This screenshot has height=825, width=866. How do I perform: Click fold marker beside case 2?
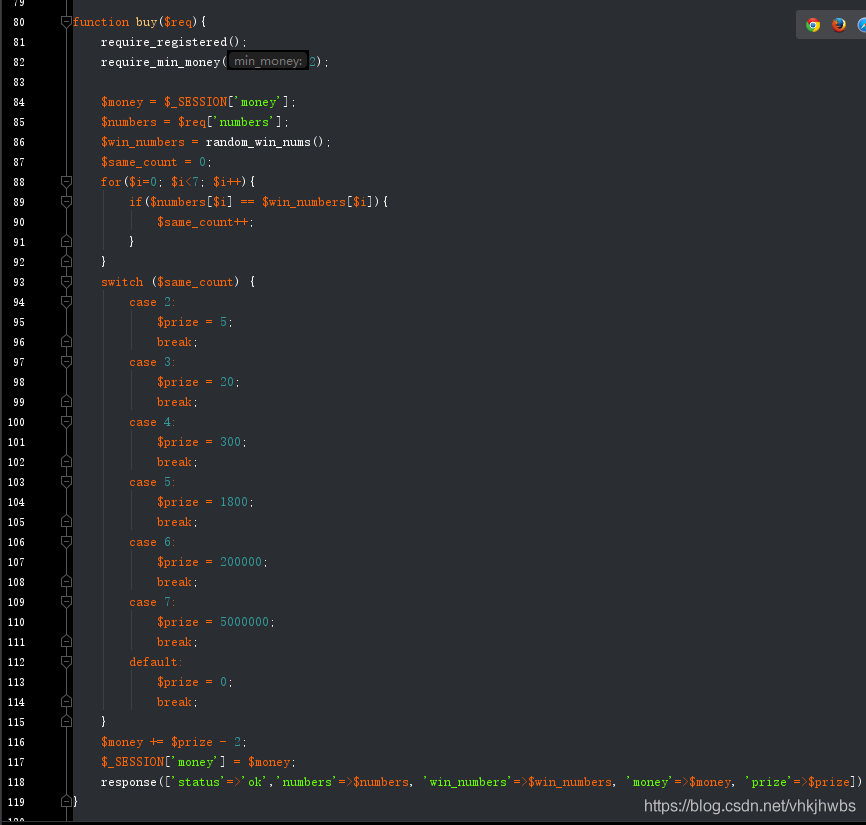coord(66,302)
